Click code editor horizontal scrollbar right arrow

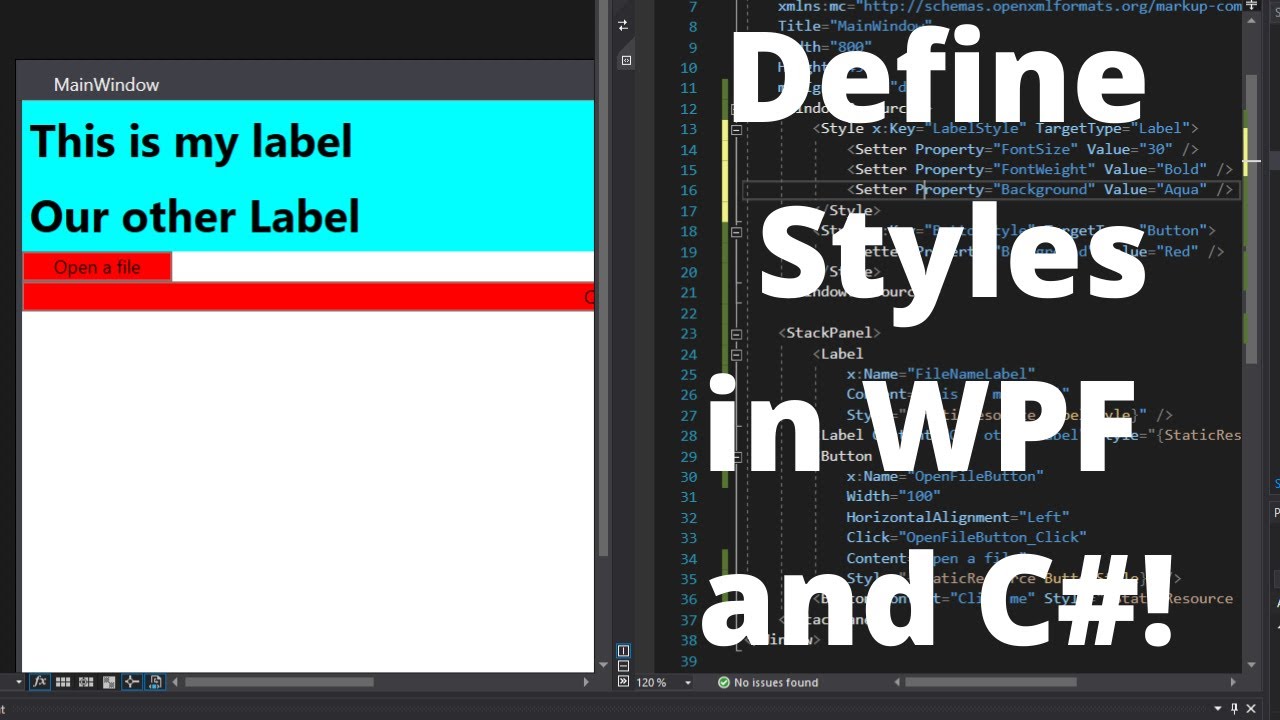(x=1233, y=682)
